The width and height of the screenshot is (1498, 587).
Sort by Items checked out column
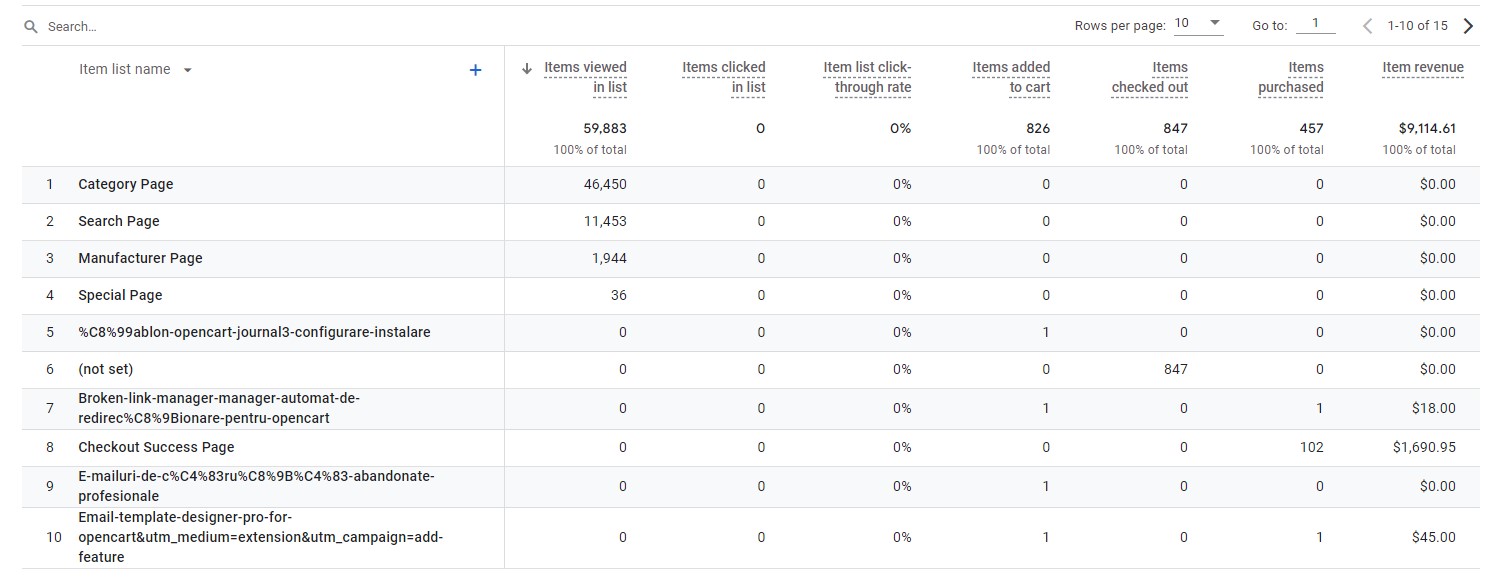pyautogui.click(x=1150, y=77)
